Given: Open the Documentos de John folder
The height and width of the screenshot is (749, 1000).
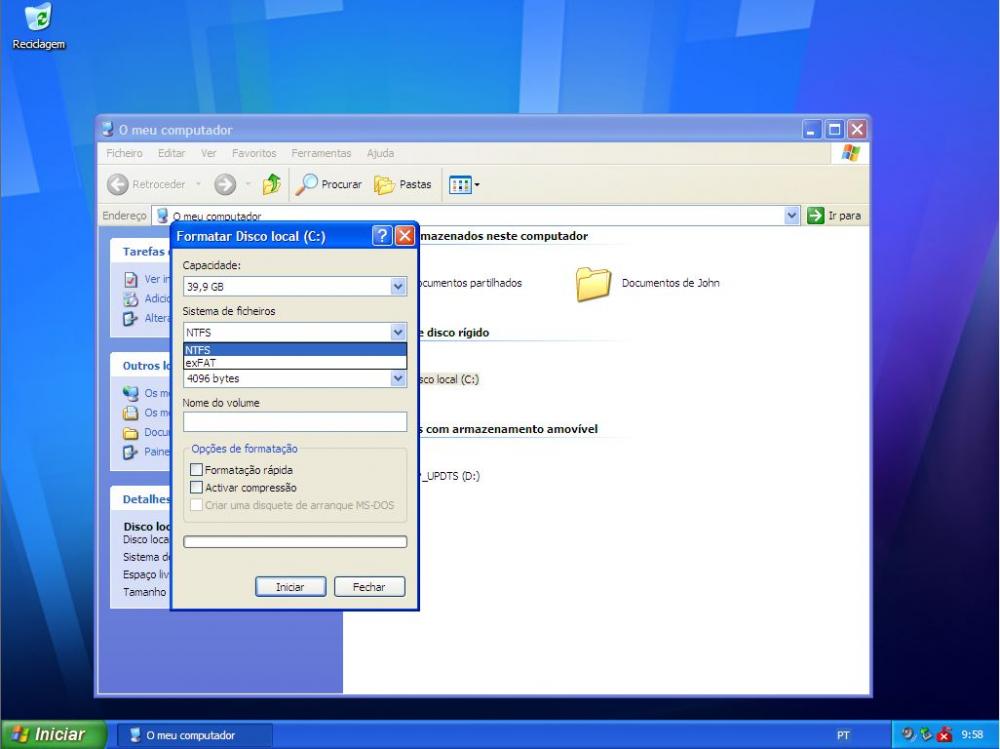Looking at the screenshot, I should point(593,284).
